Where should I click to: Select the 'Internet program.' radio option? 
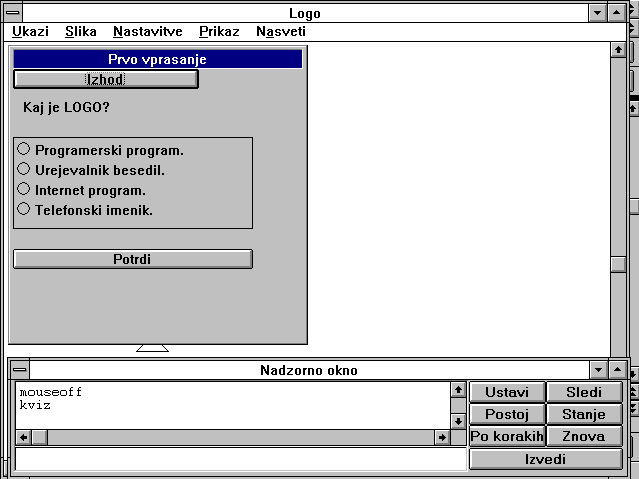pyautogui.click(x=82, y=190)
